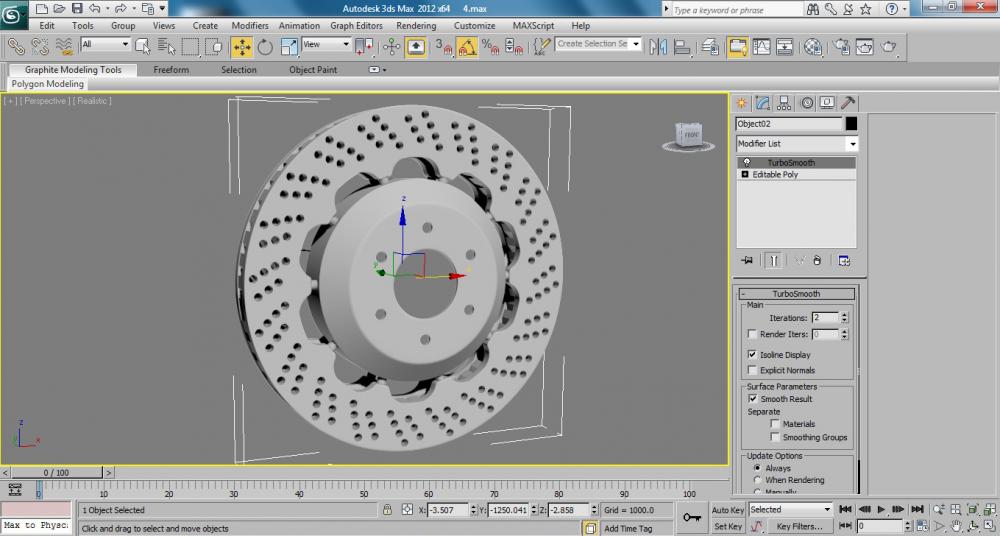Click the Pin Stack icon
The height and width of the screenshot is (536, 1000).
(746, 260)
